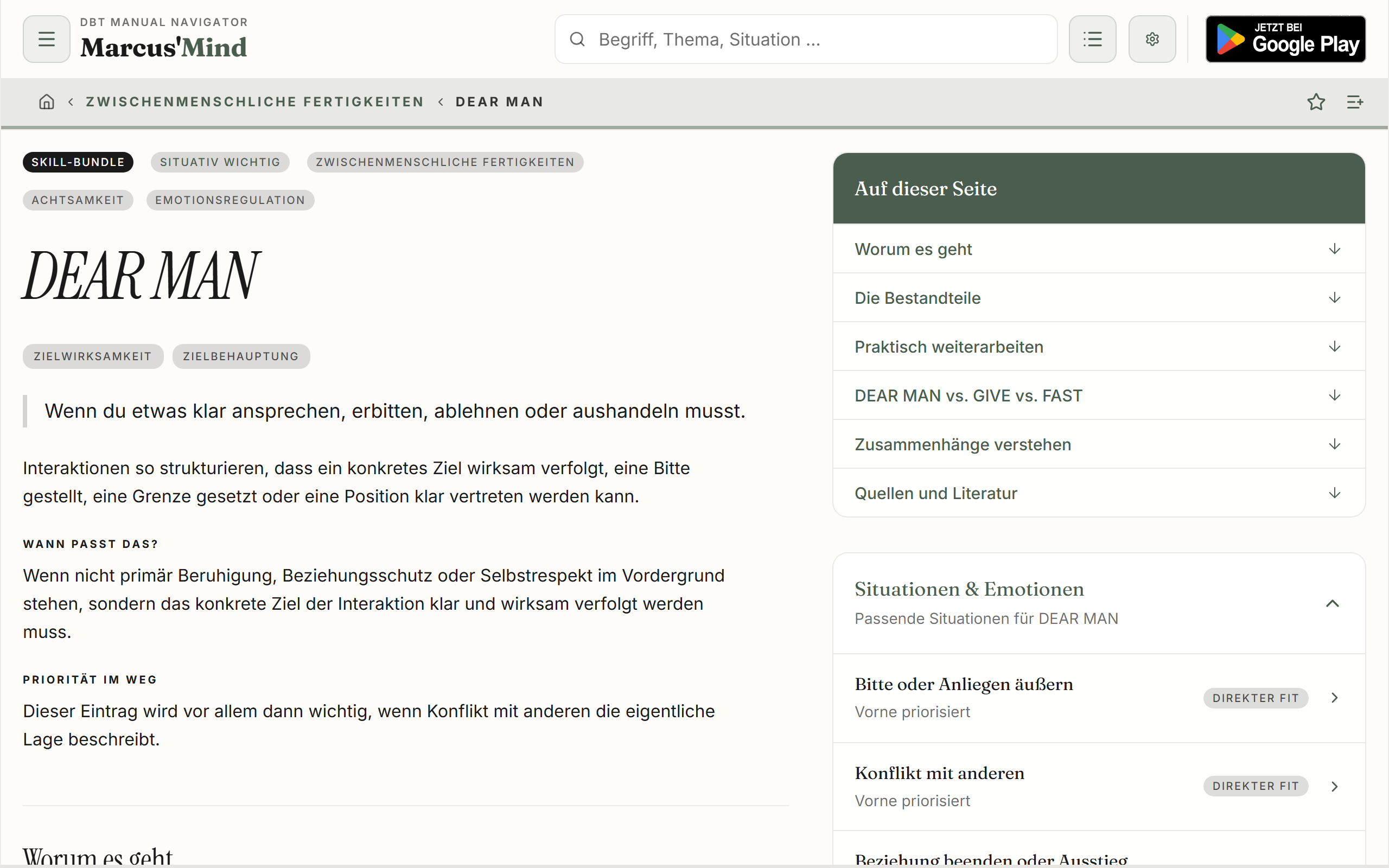This screenshot has width=1389, height=868.
Task: Collapse the Situationen & Emotionen panel
Action: point(1332,603)
